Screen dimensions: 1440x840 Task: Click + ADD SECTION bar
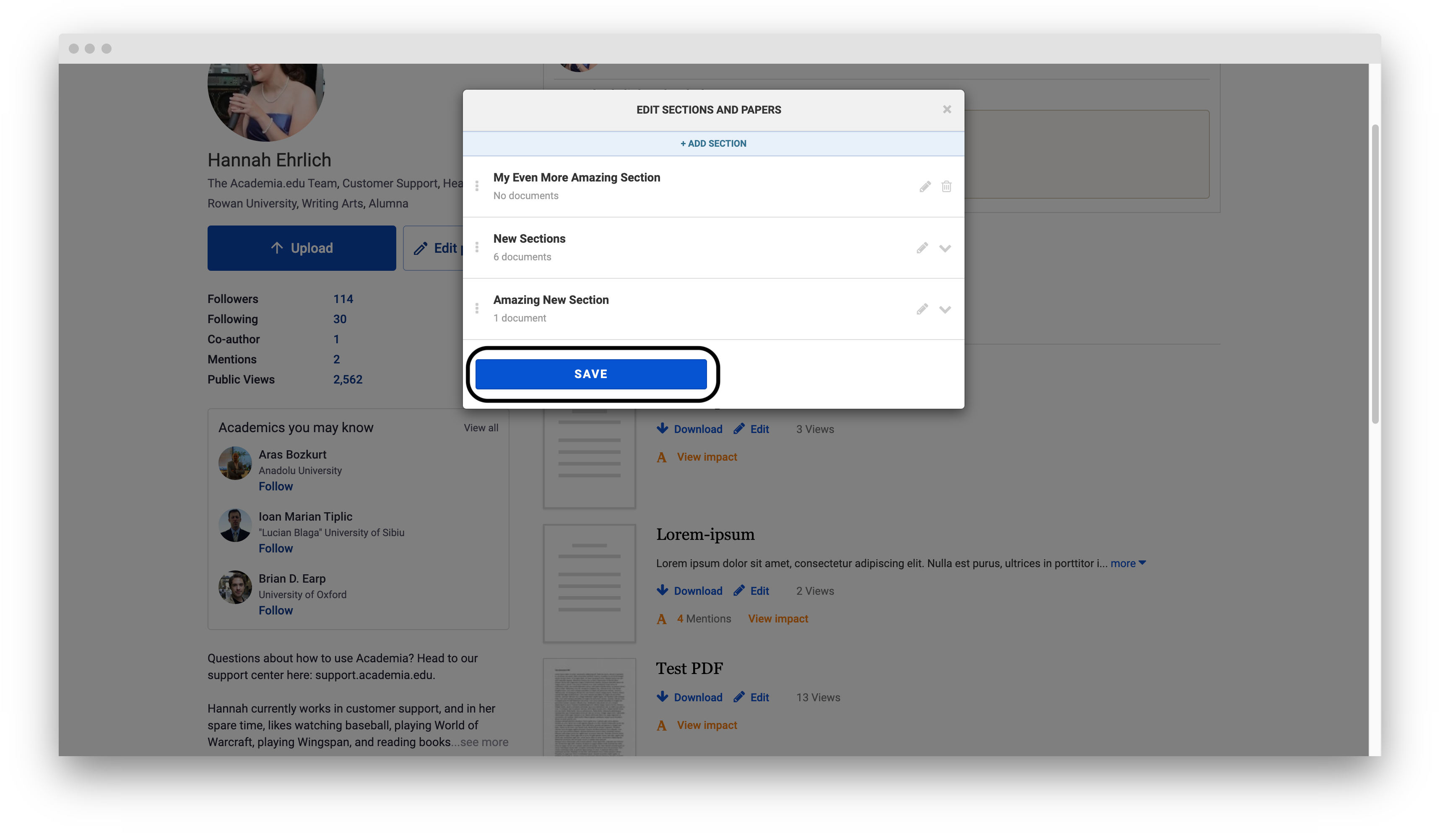713,143
